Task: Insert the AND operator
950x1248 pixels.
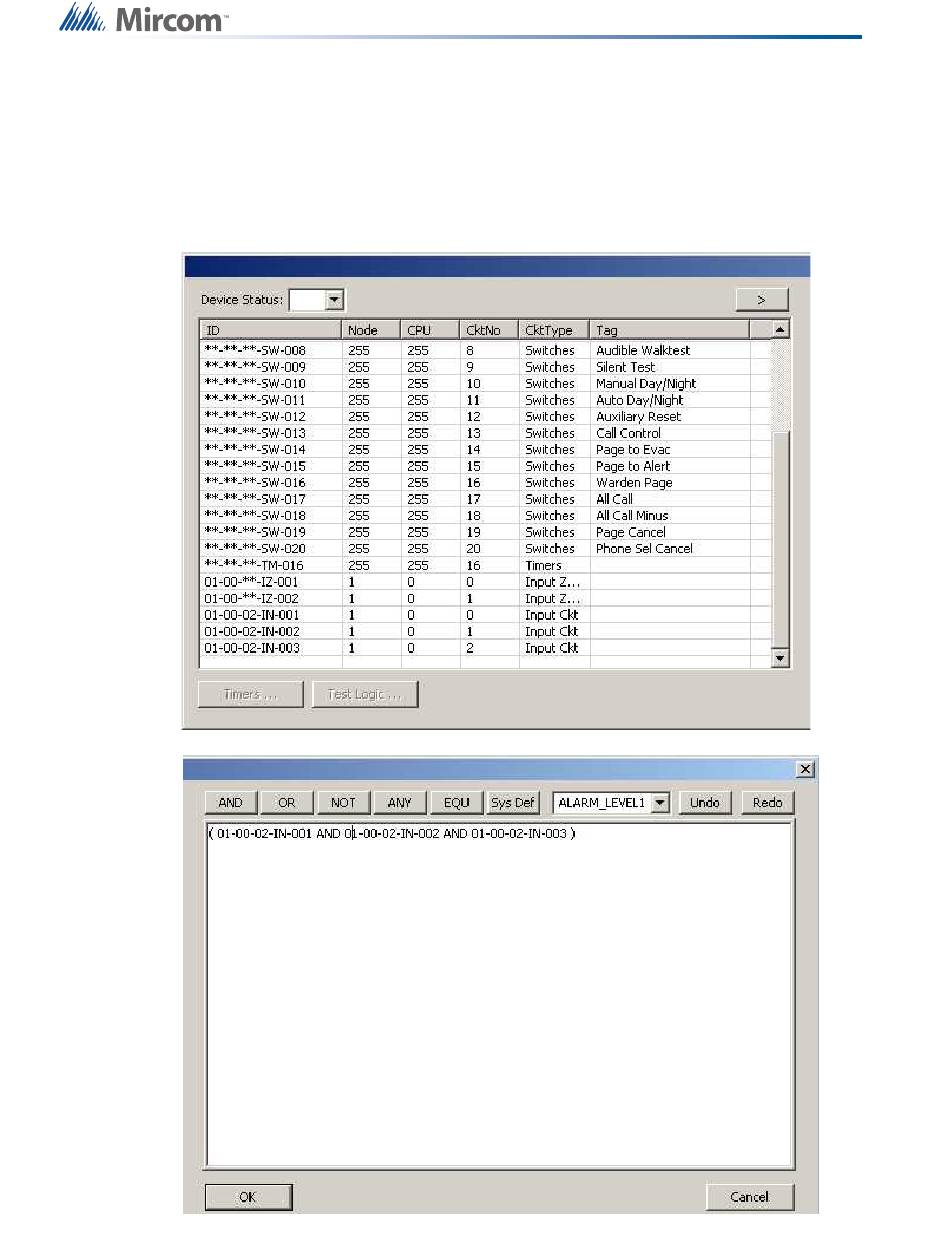Action: point(231,803)
